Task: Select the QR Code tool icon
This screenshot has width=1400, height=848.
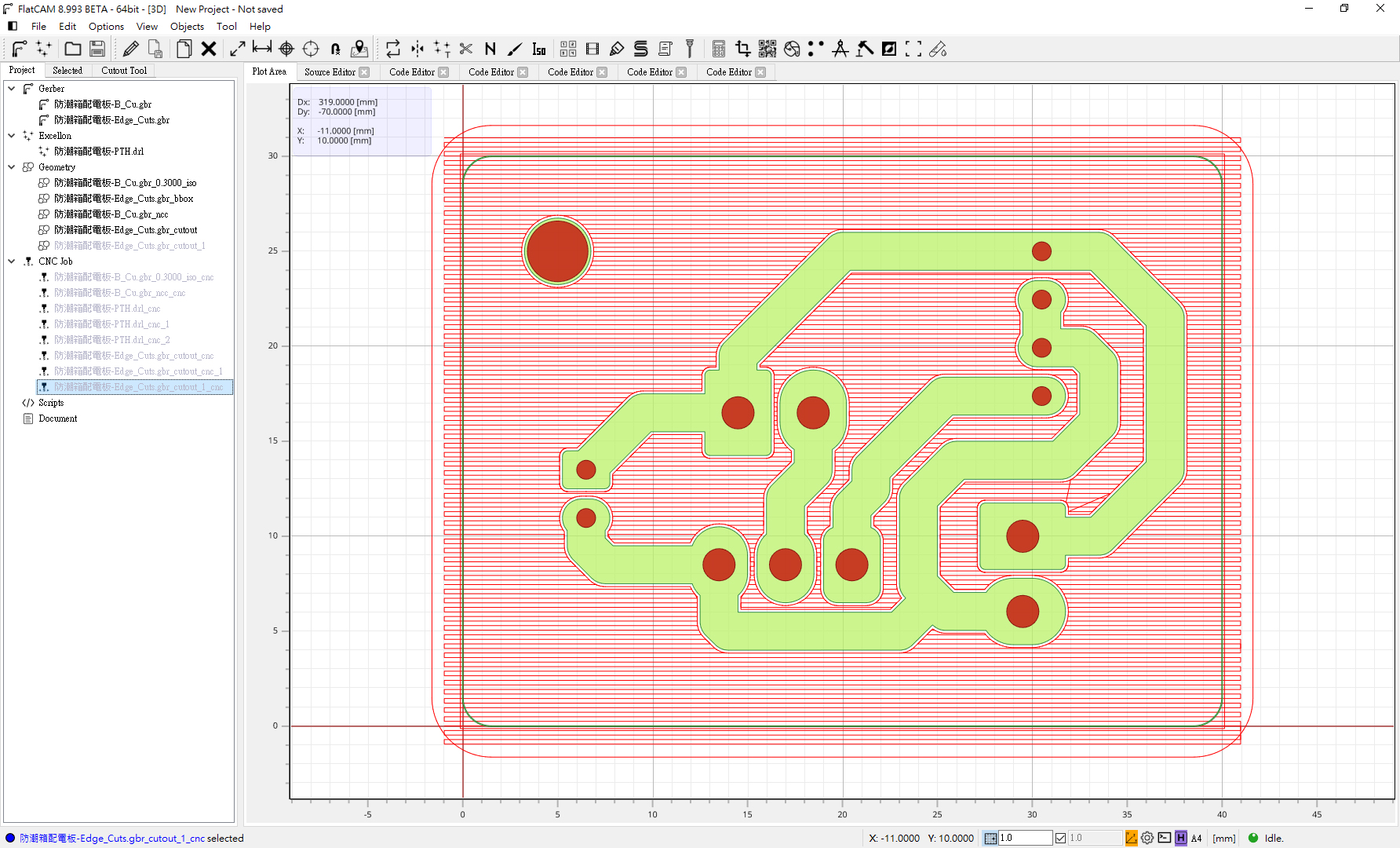Action: (x=767, y=49)
